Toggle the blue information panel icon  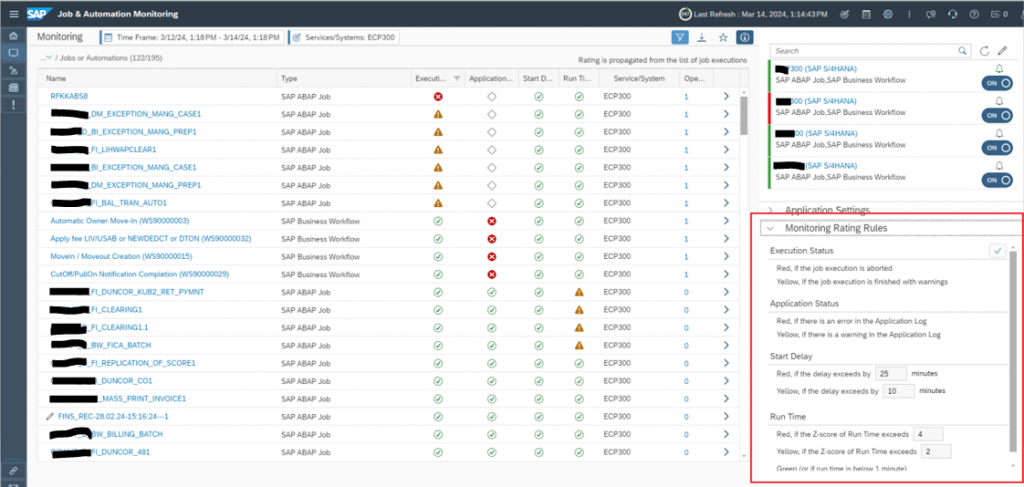[744, 37]
